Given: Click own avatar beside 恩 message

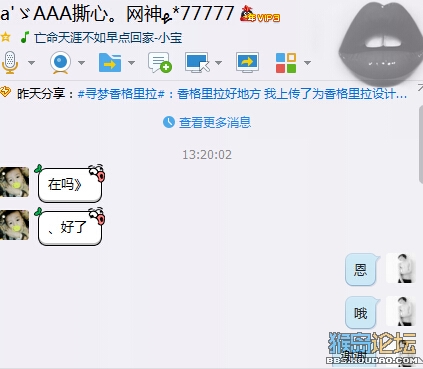Looking at the screenshot, I should [x=401, y=268].
